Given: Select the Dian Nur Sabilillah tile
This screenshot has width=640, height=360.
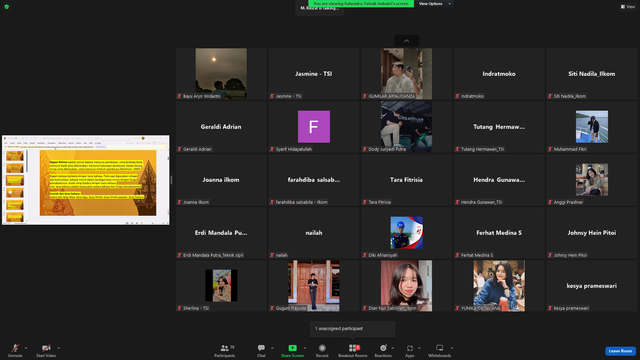Looking at the screenshot, I should tap(407, 286).
